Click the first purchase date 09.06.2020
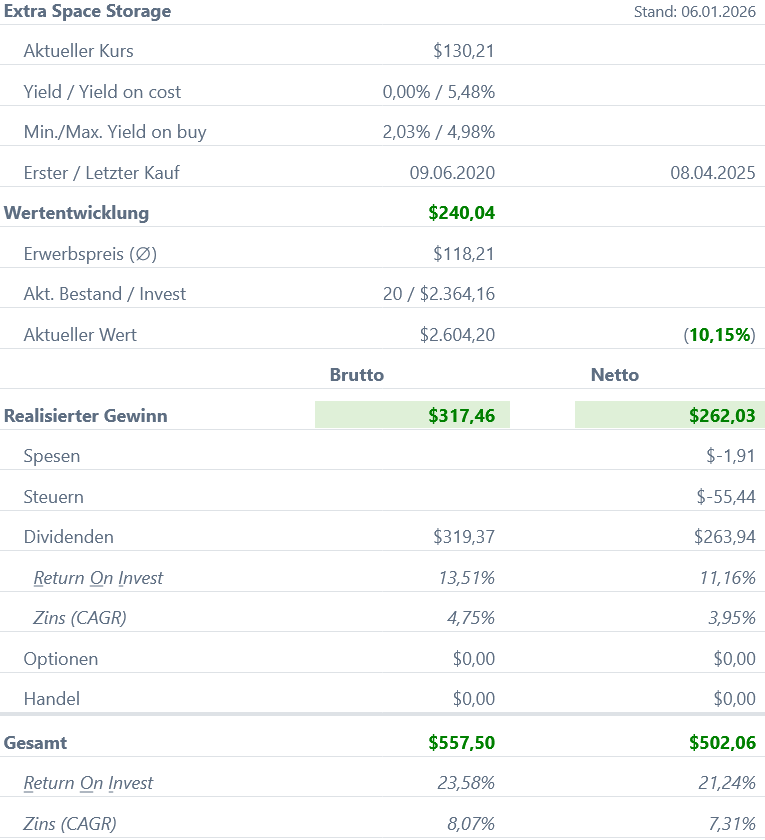Screen dimensions: 765x840 [x=452, y=173]
